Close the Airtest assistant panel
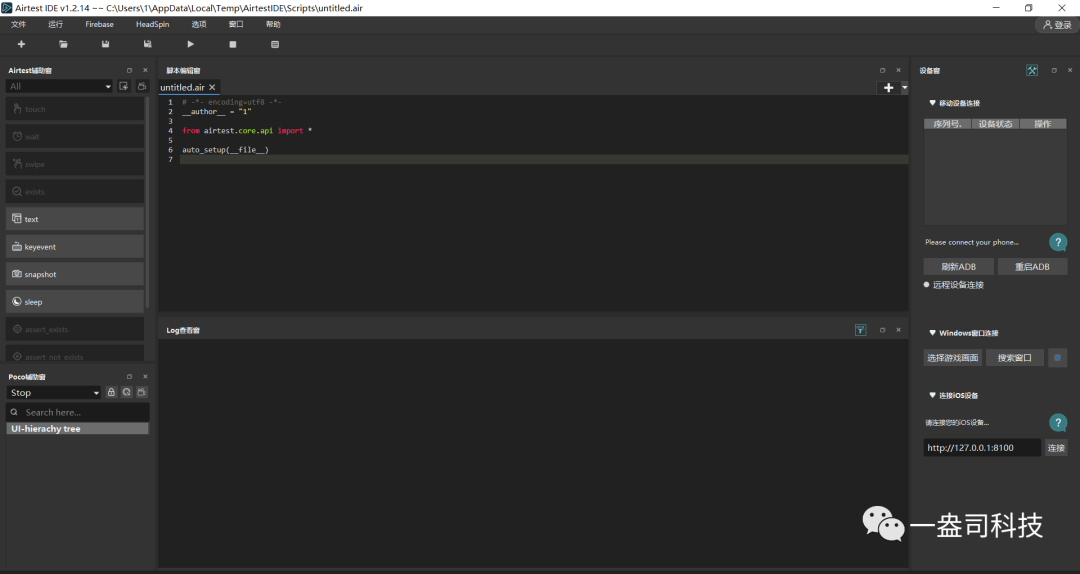The height and width of the screenshot is (574, 1080). click(x=145, y=70)
